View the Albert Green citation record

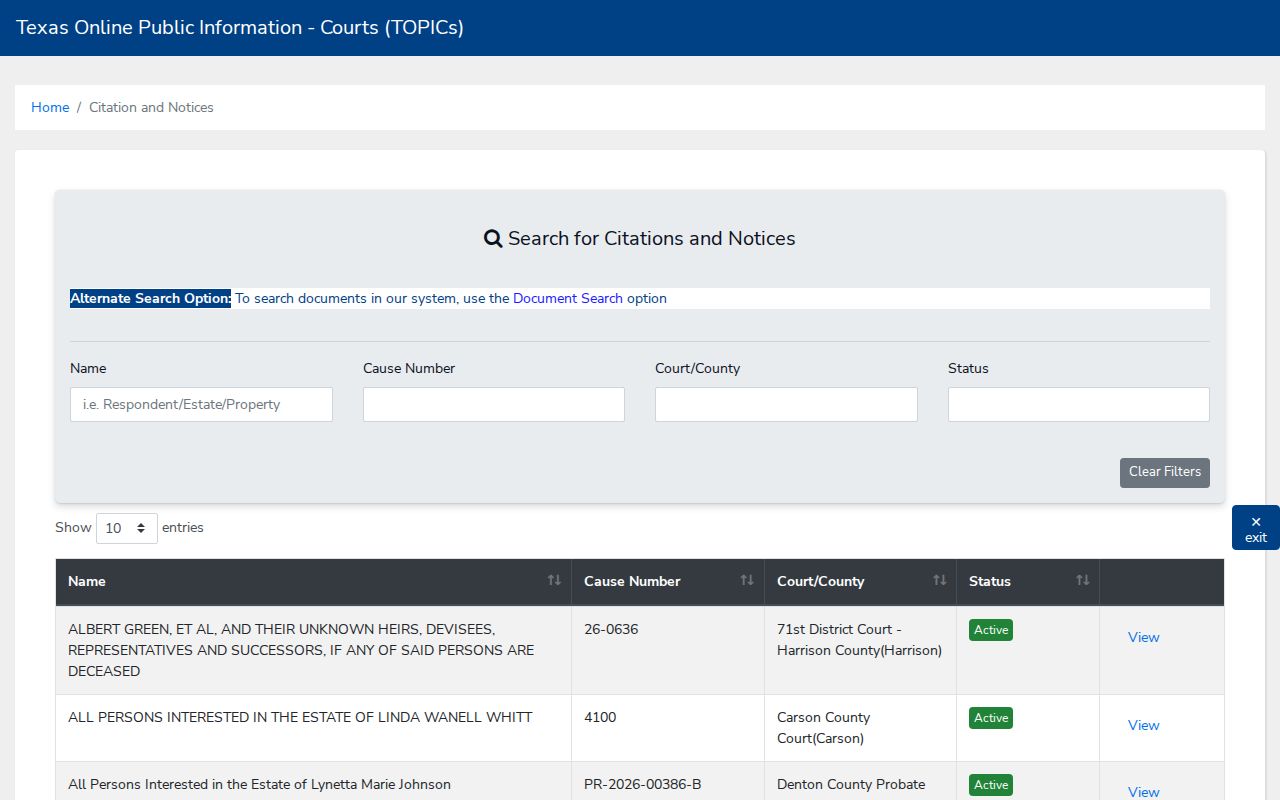[1144, 637]
